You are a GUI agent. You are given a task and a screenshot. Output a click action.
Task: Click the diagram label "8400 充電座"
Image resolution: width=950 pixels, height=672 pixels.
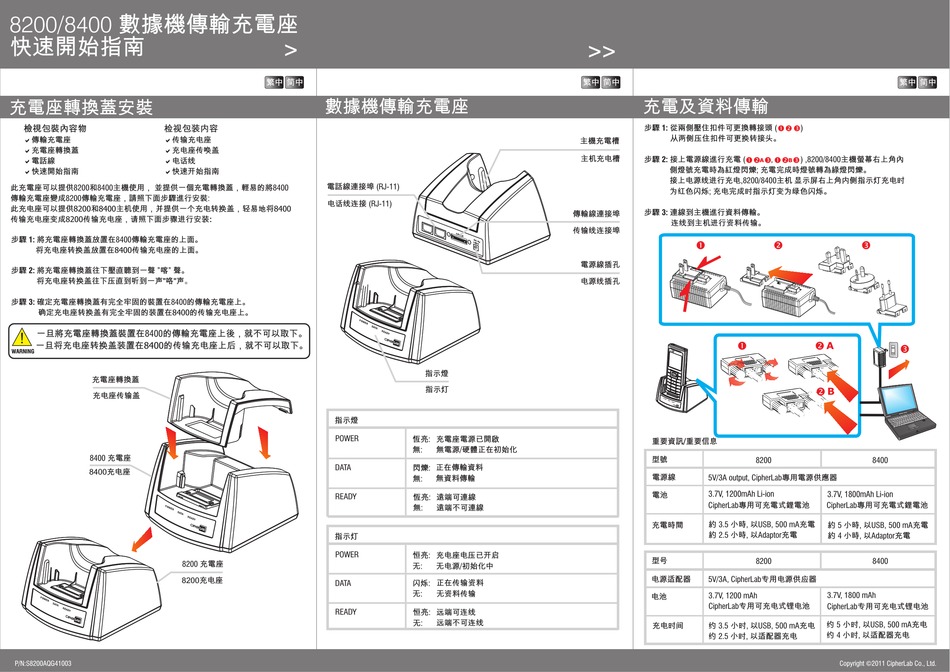(110, 458)
